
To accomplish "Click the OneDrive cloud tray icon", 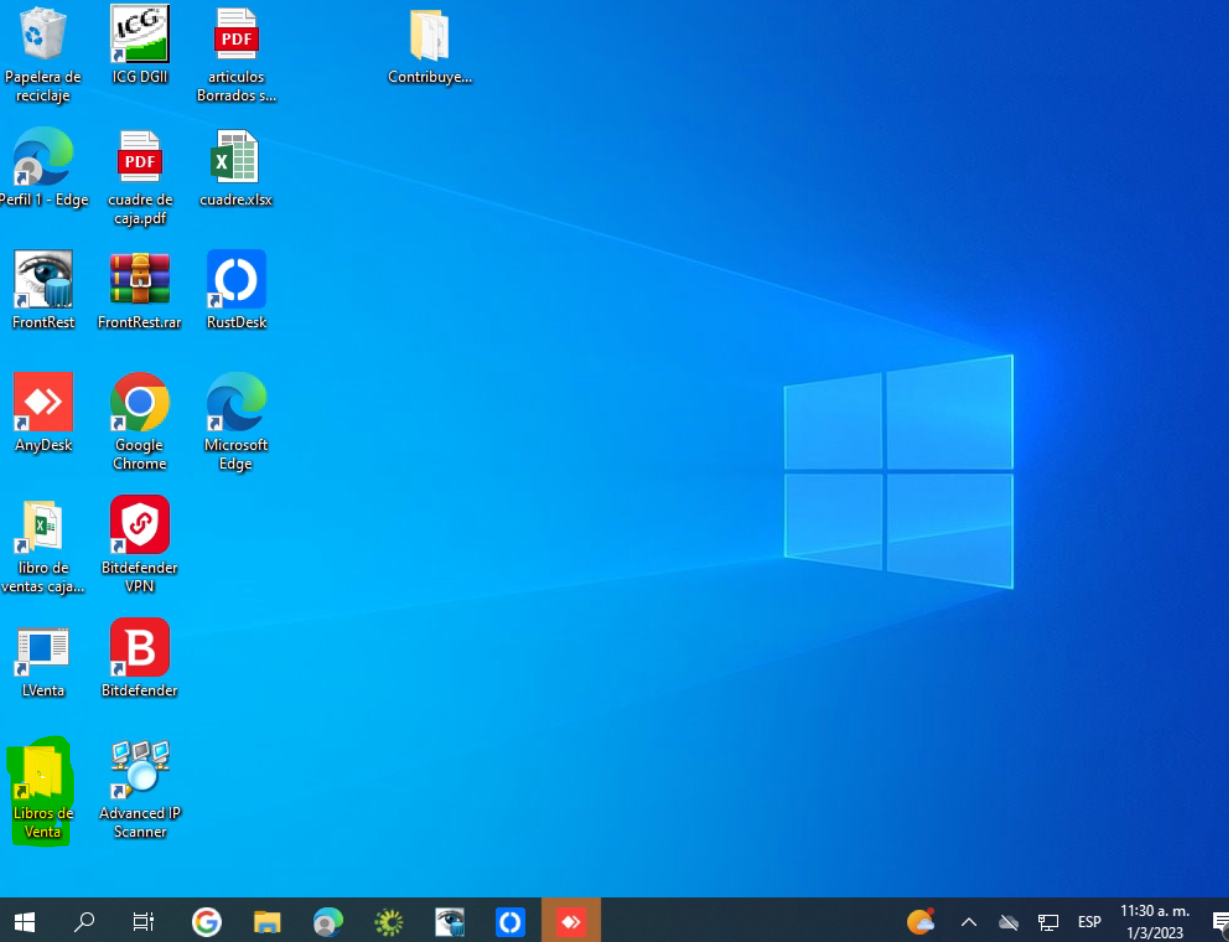I will (1008, 921).
